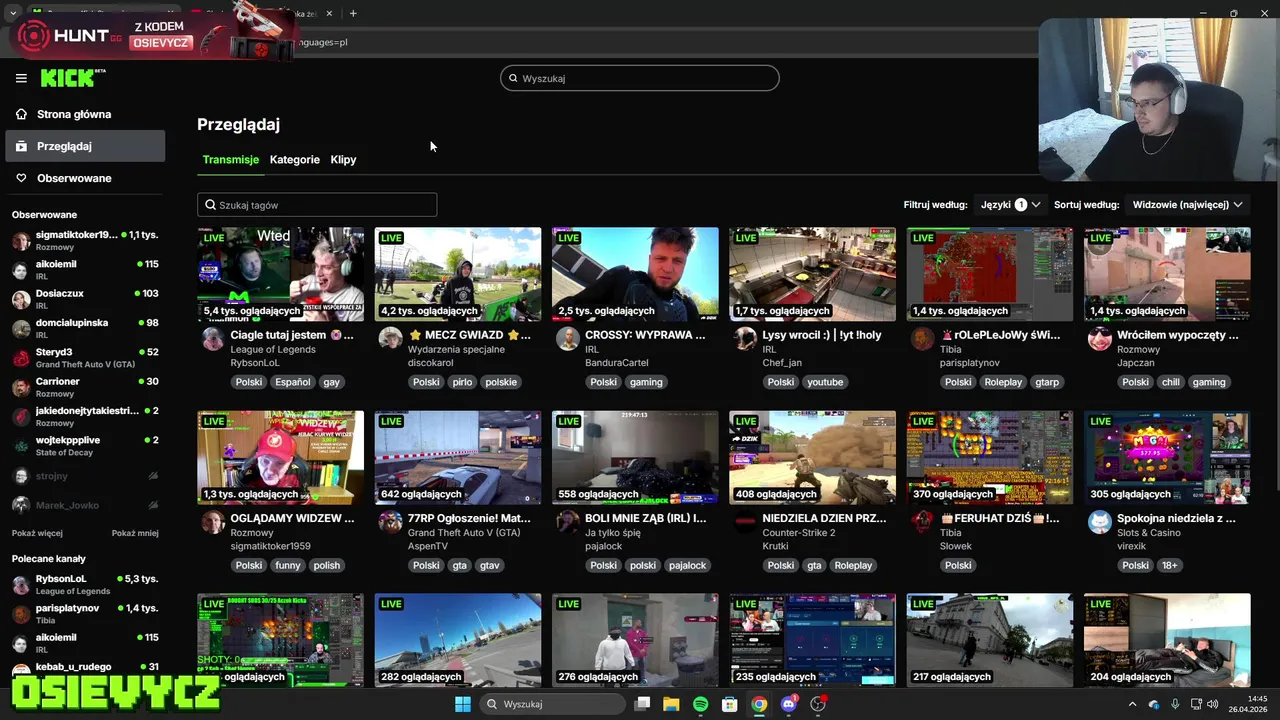Click the Chef_jan channel avatar
The height and width of the screenshot is (720, 1280).
(745, 338)
